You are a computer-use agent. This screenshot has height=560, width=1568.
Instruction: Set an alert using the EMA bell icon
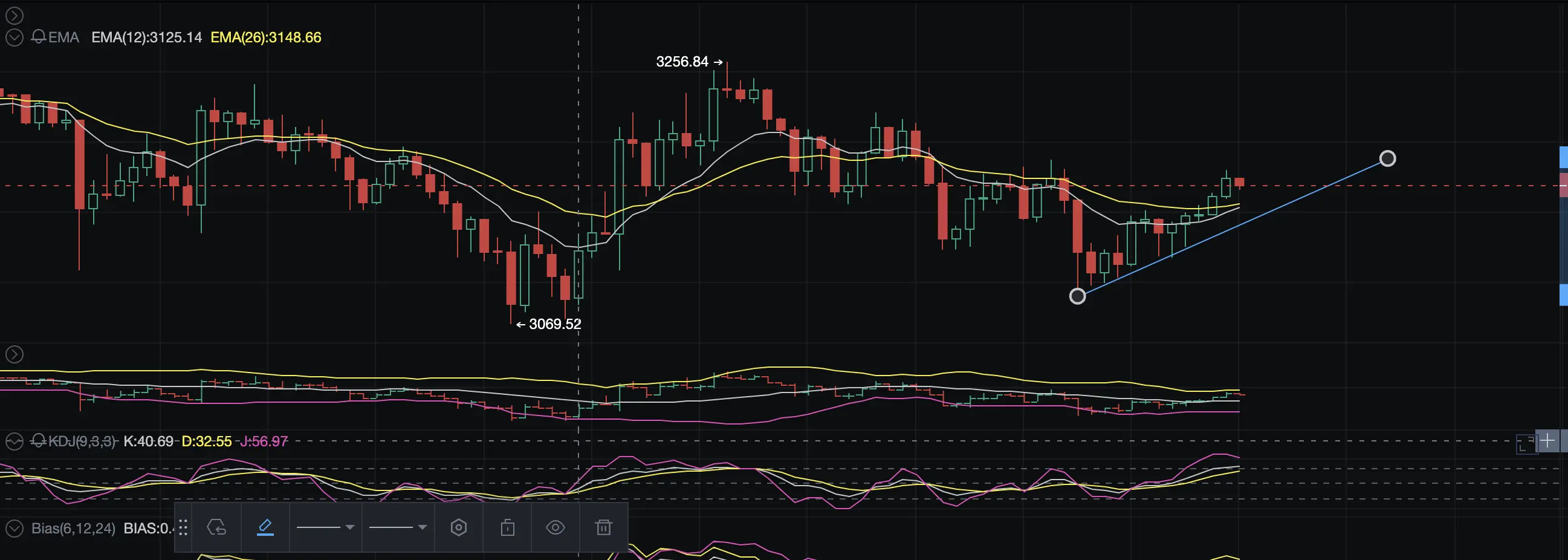click(x=38, y=37)
